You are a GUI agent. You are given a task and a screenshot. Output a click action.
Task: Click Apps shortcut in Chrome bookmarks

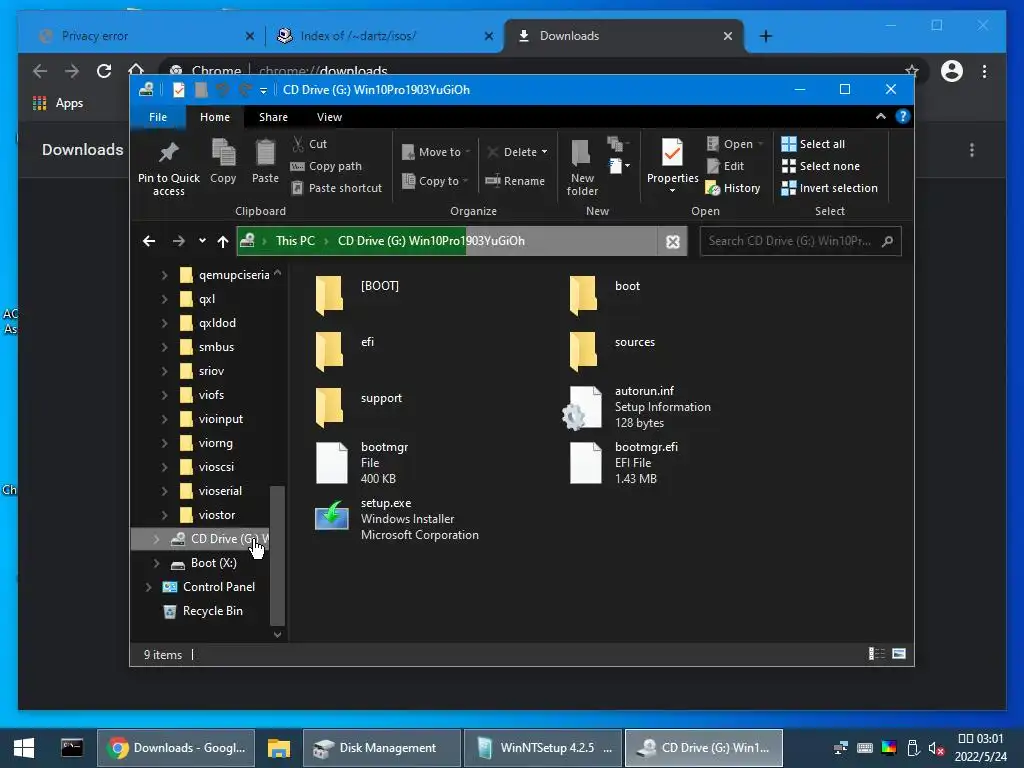pos(58,103)
